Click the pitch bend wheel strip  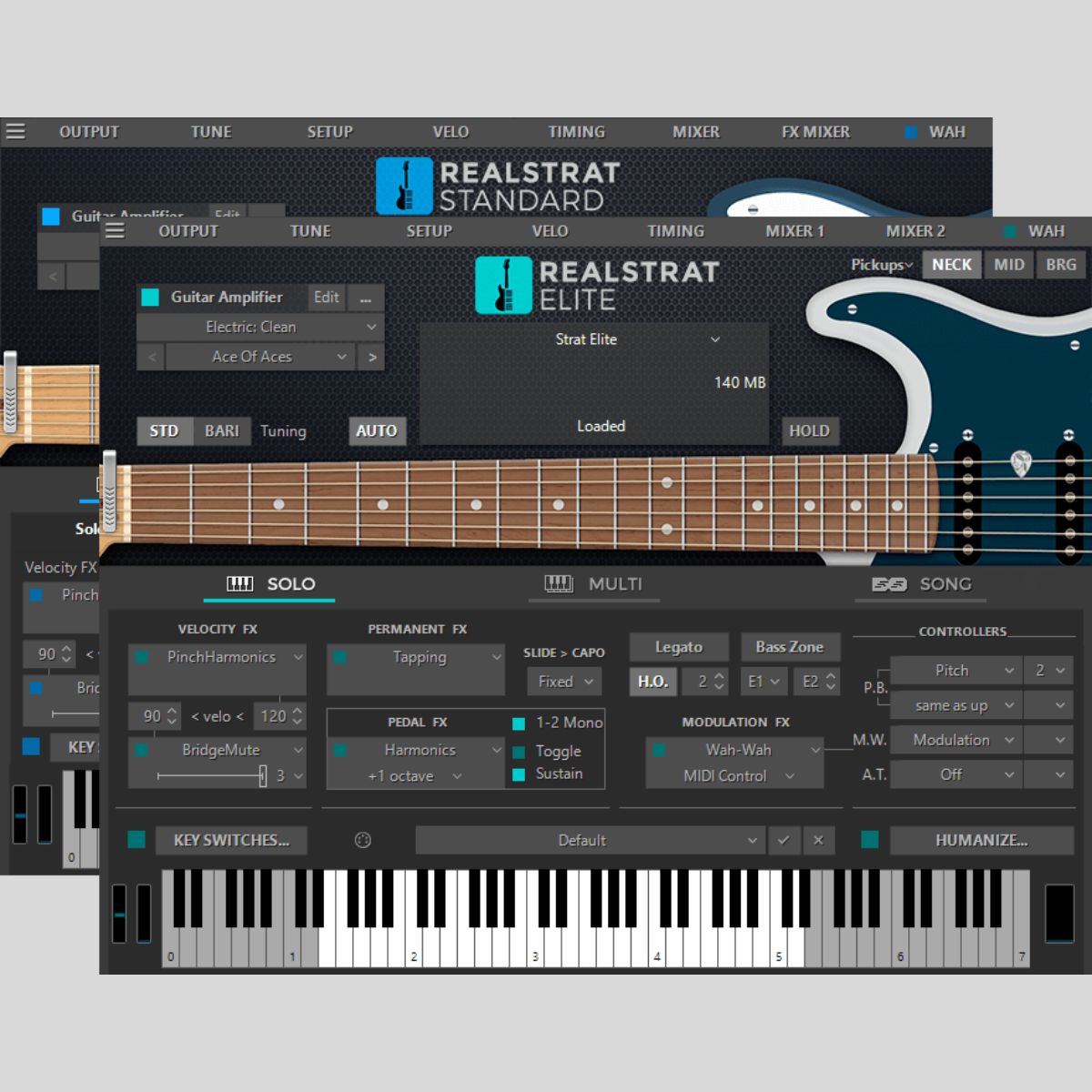(x=119, y=913)
